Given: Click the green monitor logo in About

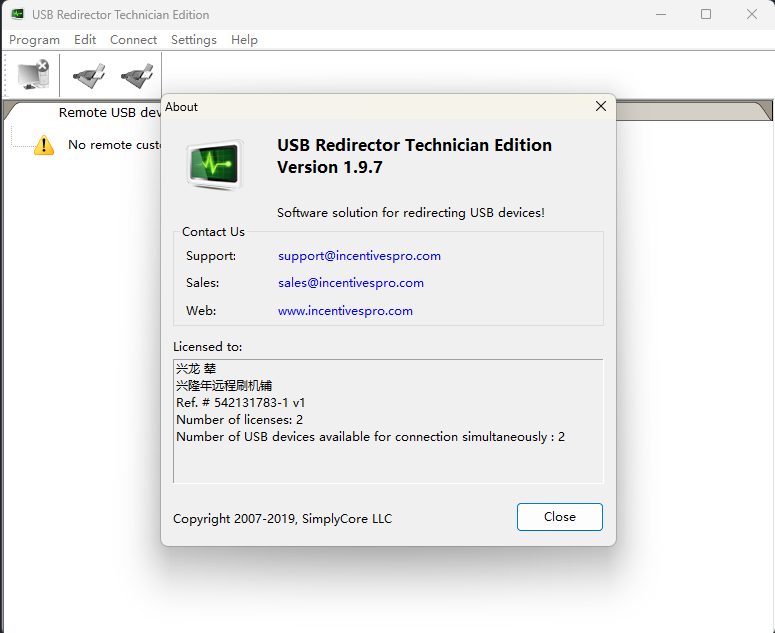Looking at the screenshot, I should (215, 165).
